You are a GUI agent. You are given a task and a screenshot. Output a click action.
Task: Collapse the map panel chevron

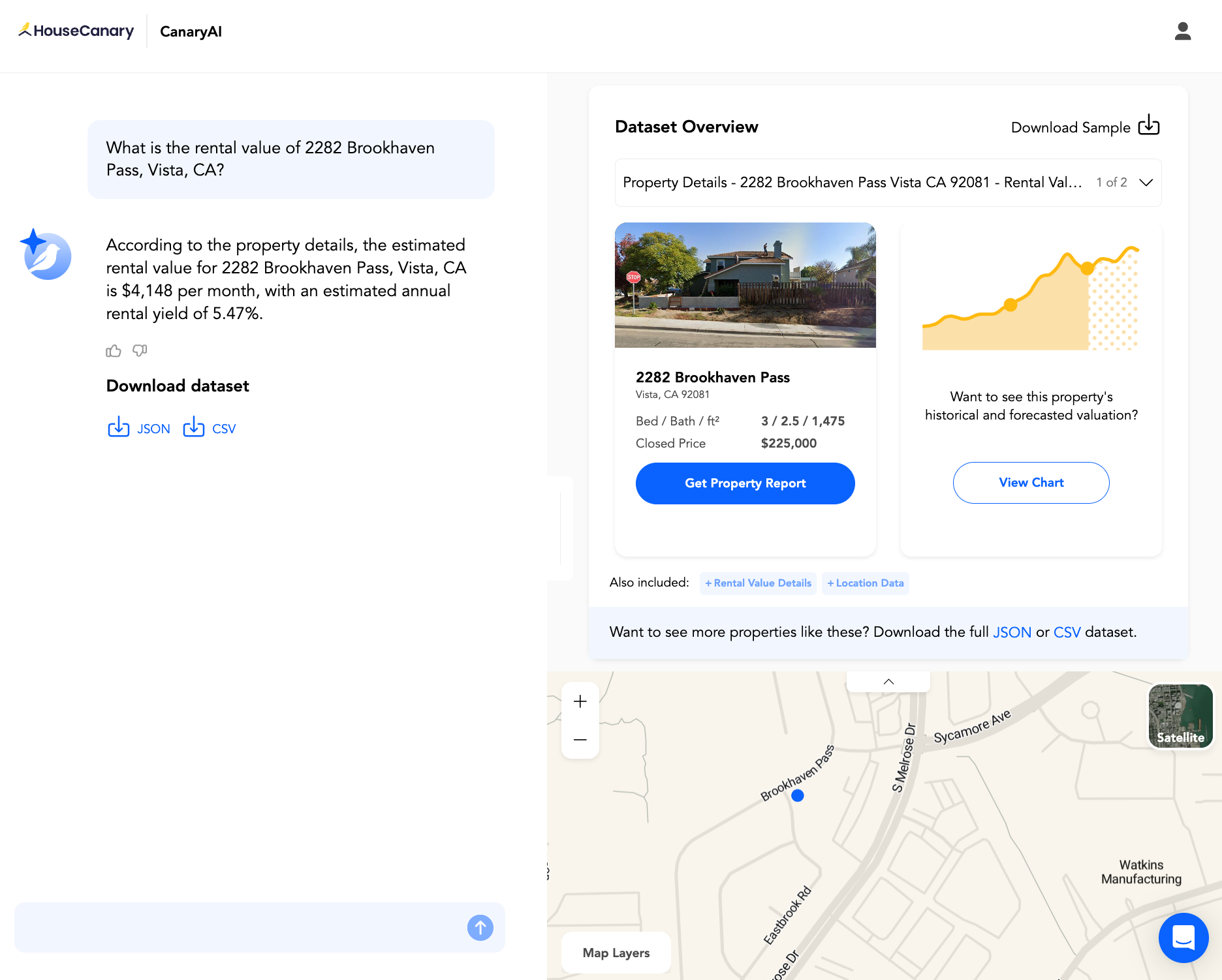888,681
